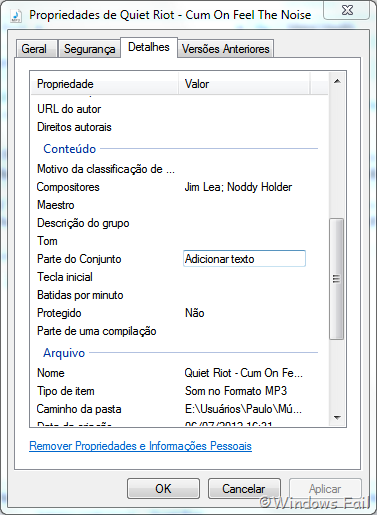This screenshot has height=515, width=377.
Task: Click the Arquivo section header
Action: 64,353
